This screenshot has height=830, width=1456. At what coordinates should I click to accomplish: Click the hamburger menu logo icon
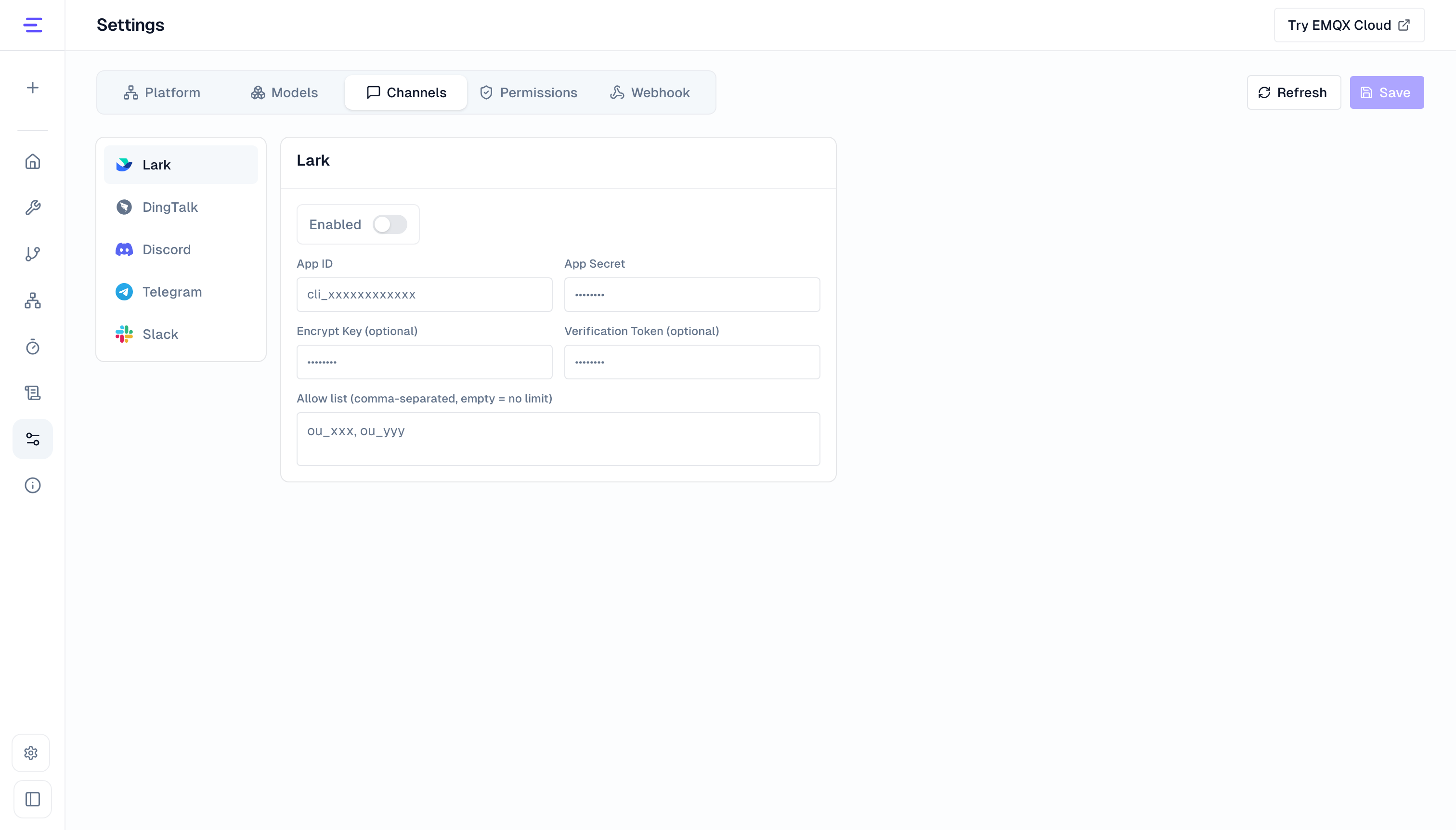[32, 25]
